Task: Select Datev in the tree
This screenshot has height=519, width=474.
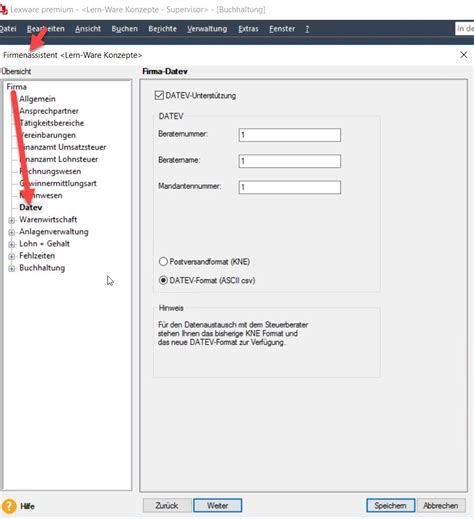Action: [31, 207]
